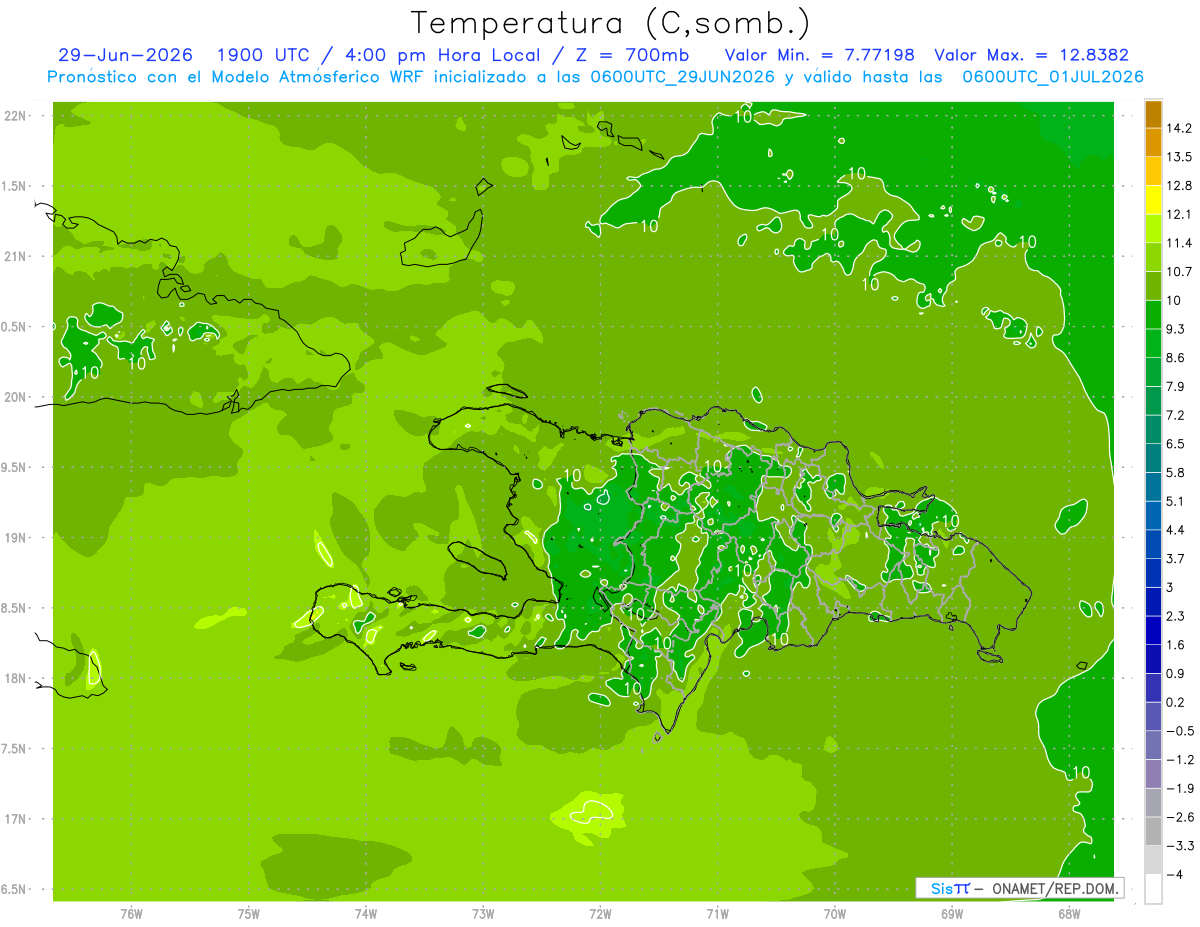The height and width of the screenshot is (927, 1200).
Task: Click the "70W" longitude label
Action: (835, 913)
